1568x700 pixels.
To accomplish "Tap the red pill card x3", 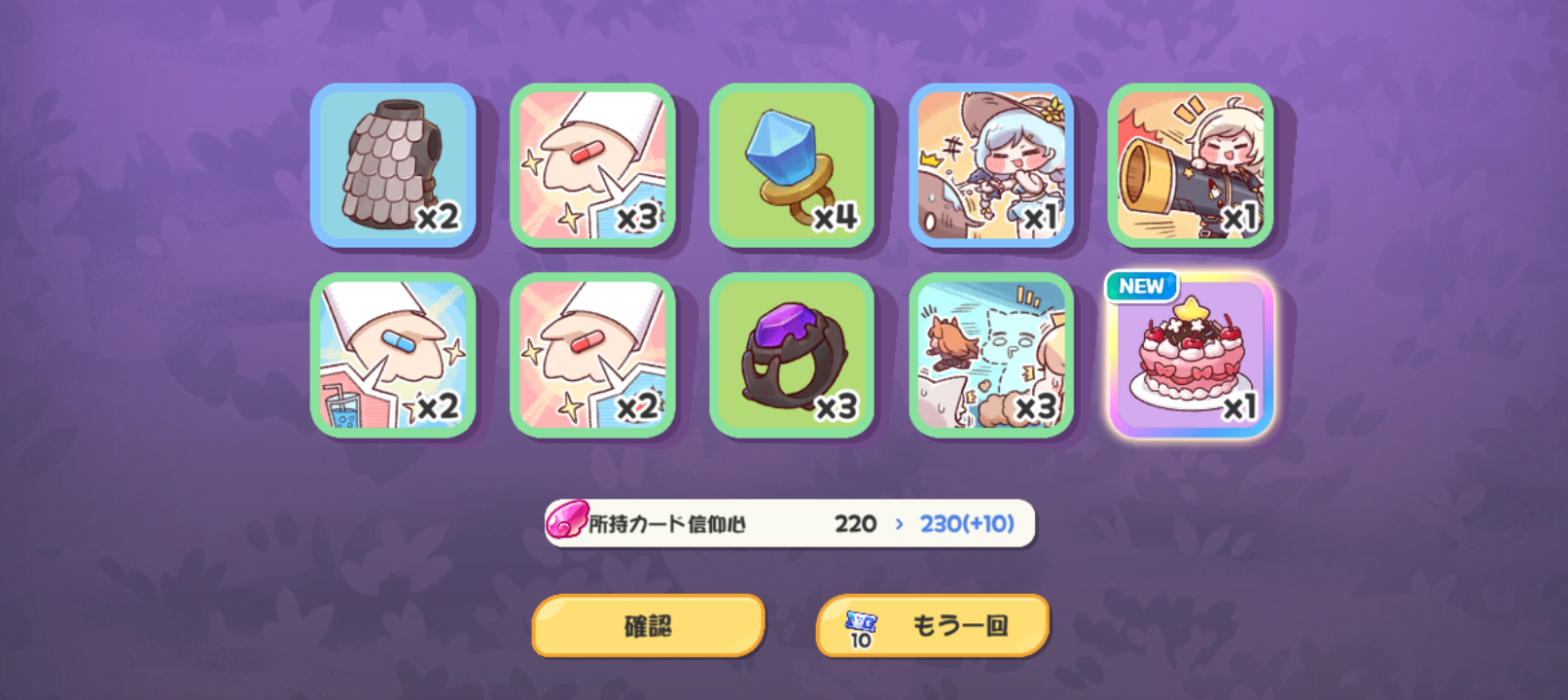I will tap(592, 165).
